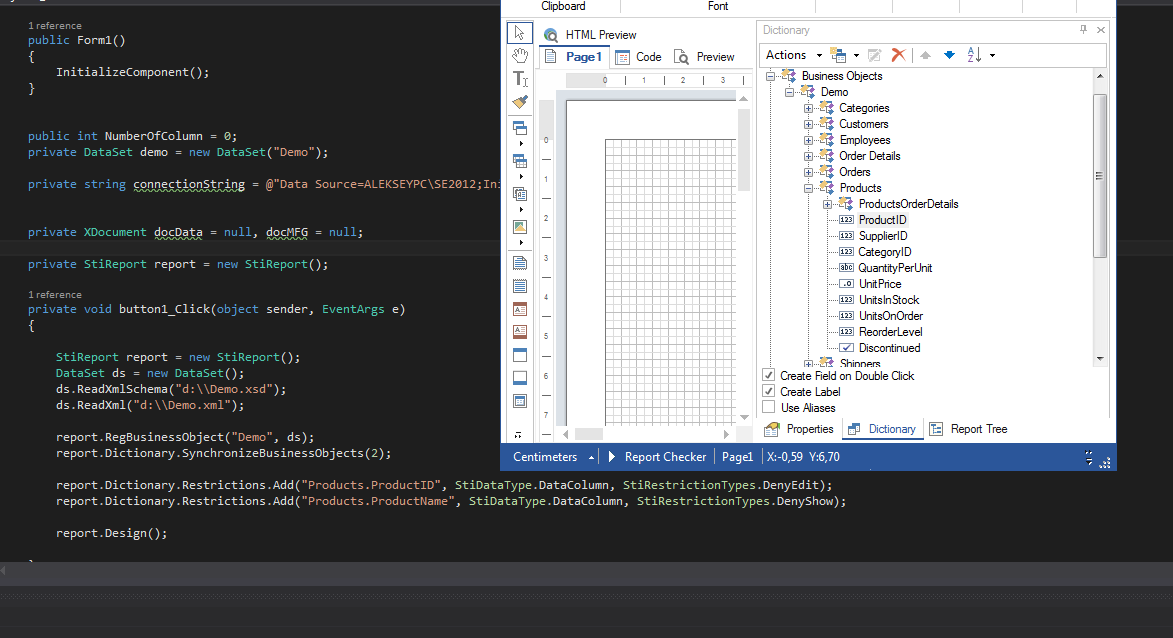1173x638 pixels.
Task: Expand the Order Details node
Action: coord(808,156)
